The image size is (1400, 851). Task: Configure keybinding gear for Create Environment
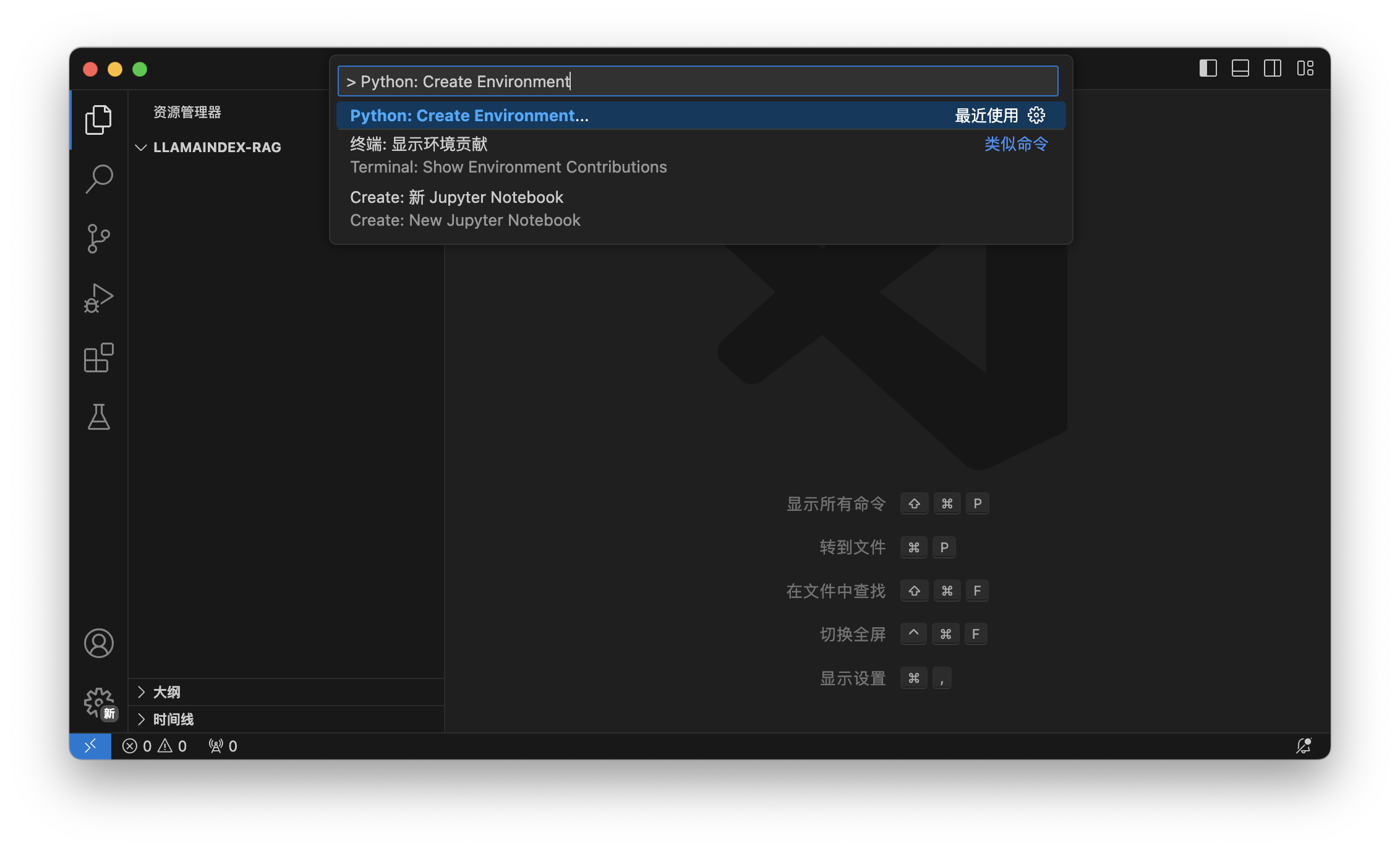1036,116
